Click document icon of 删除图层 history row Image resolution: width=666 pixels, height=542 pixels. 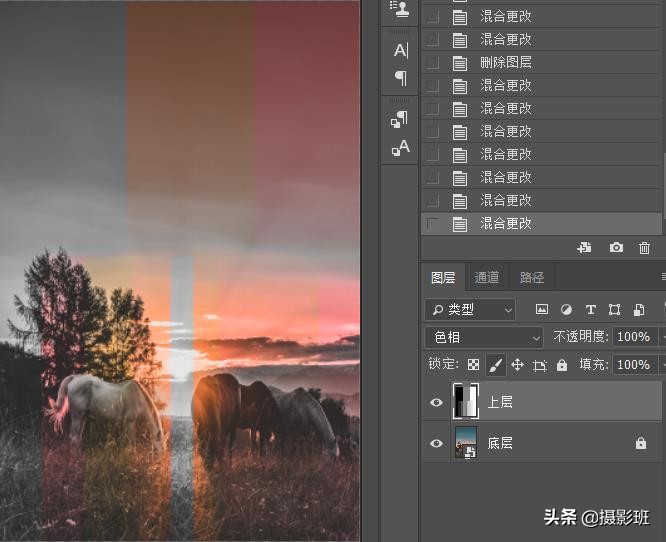tap(460, 63)
